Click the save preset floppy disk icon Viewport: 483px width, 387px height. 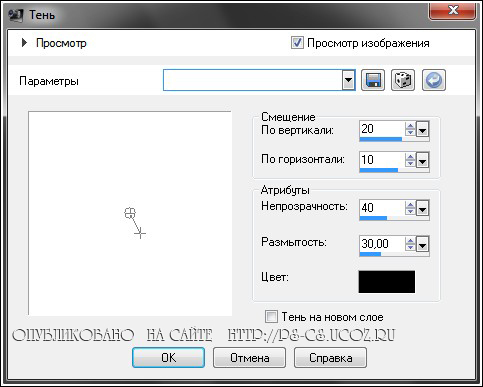click(x=373, y=80)
